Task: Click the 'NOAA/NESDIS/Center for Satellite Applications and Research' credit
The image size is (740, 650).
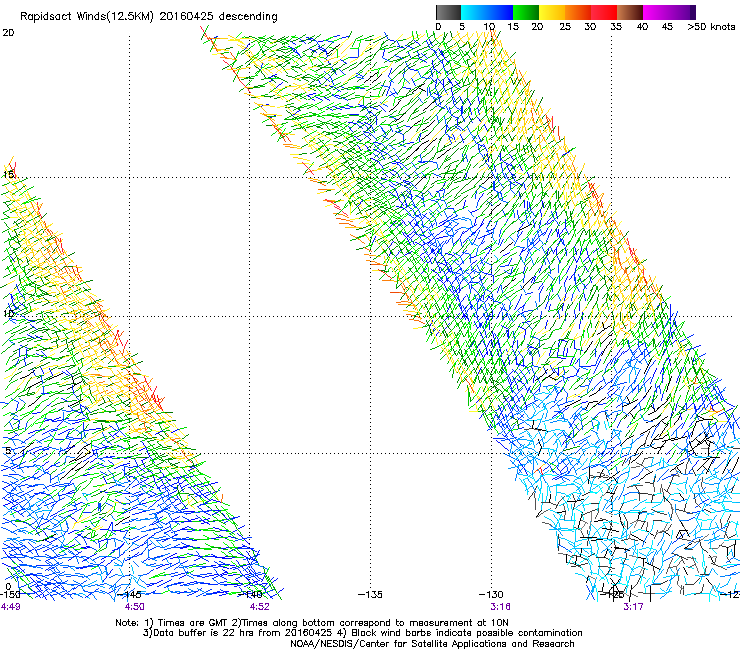Action: 432,644
